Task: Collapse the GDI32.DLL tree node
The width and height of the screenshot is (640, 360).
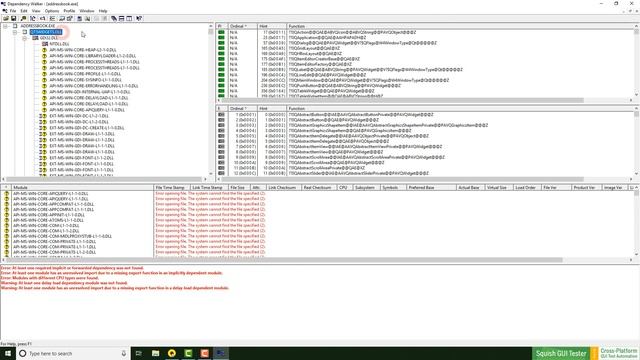Action: [24, 38]
